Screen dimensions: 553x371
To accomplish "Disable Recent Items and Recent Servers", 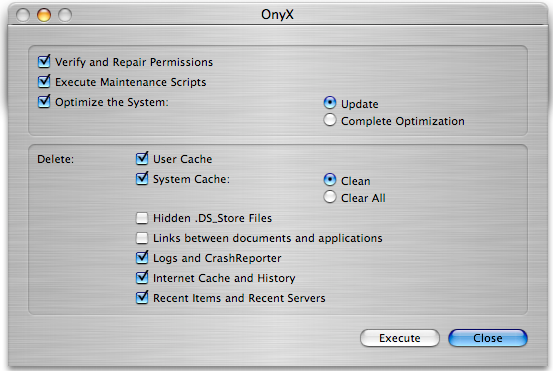I will coord(142,298).
